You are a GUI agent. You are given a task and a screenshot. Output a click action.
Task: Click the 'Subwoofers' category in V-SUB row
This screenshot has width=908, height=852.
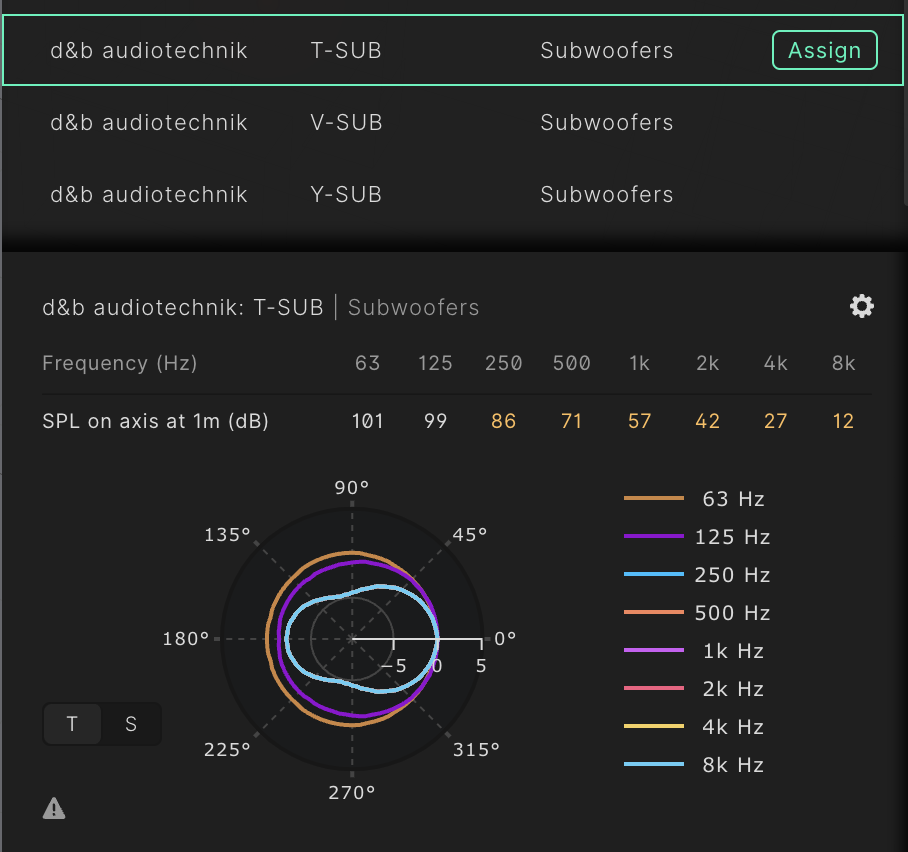pos(607,122)
